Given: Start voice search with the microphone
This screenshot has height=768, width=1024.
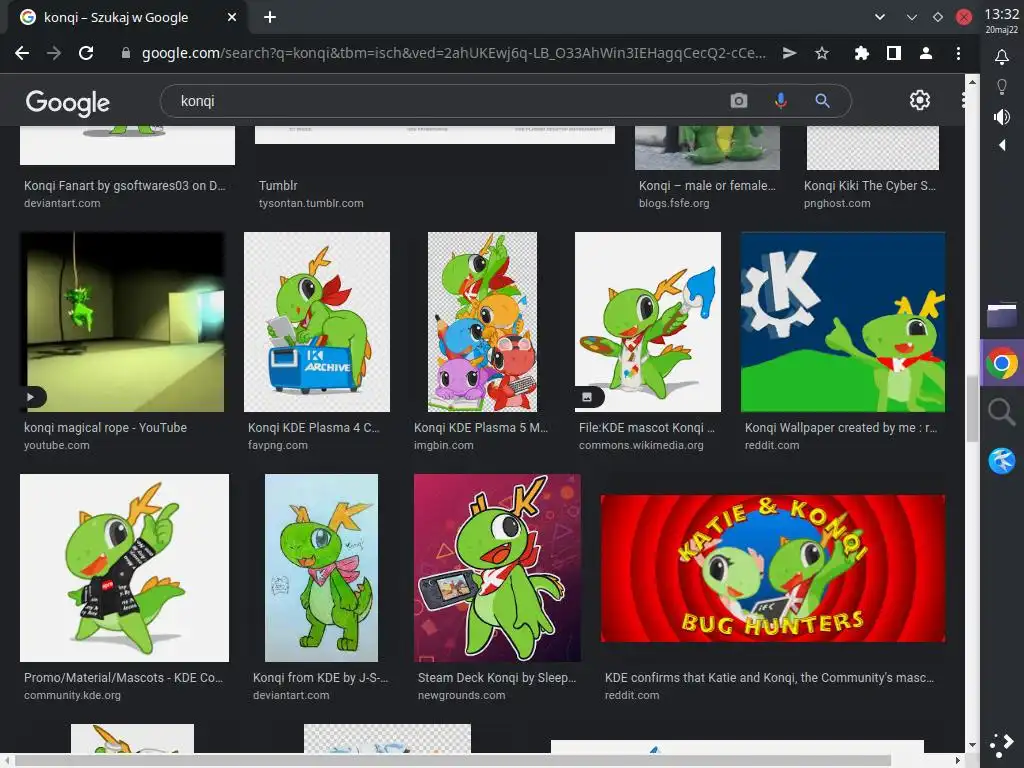Looking at the screenshot, I should pos(780,101).
